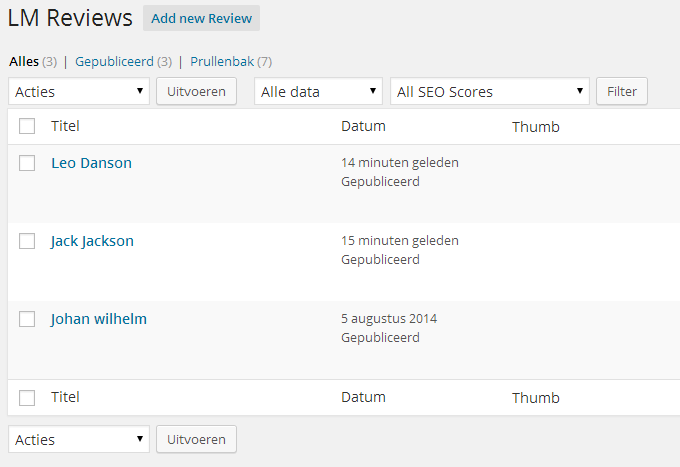View the Prullenbak trash list

(222, 62)
